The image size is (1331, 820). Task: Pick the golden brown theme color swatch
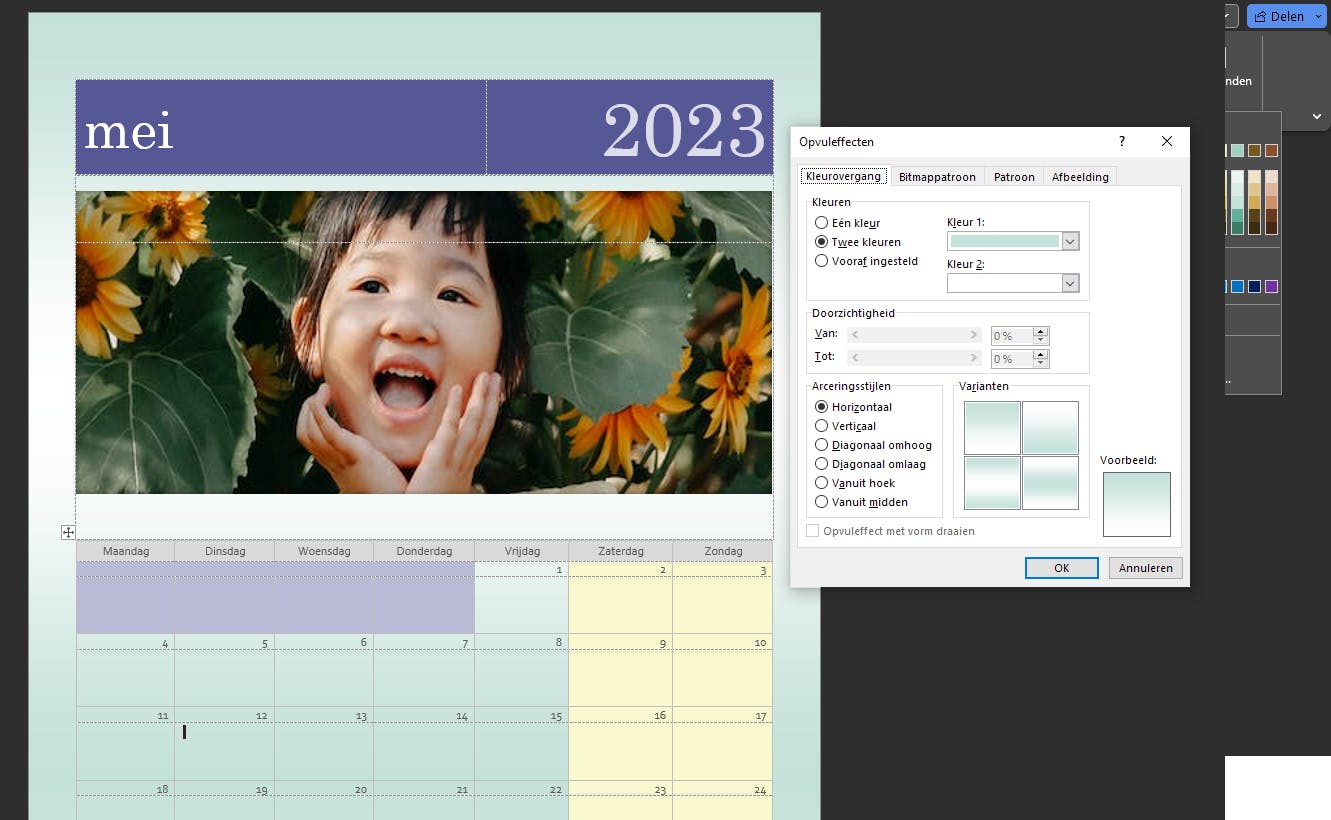1254,150
